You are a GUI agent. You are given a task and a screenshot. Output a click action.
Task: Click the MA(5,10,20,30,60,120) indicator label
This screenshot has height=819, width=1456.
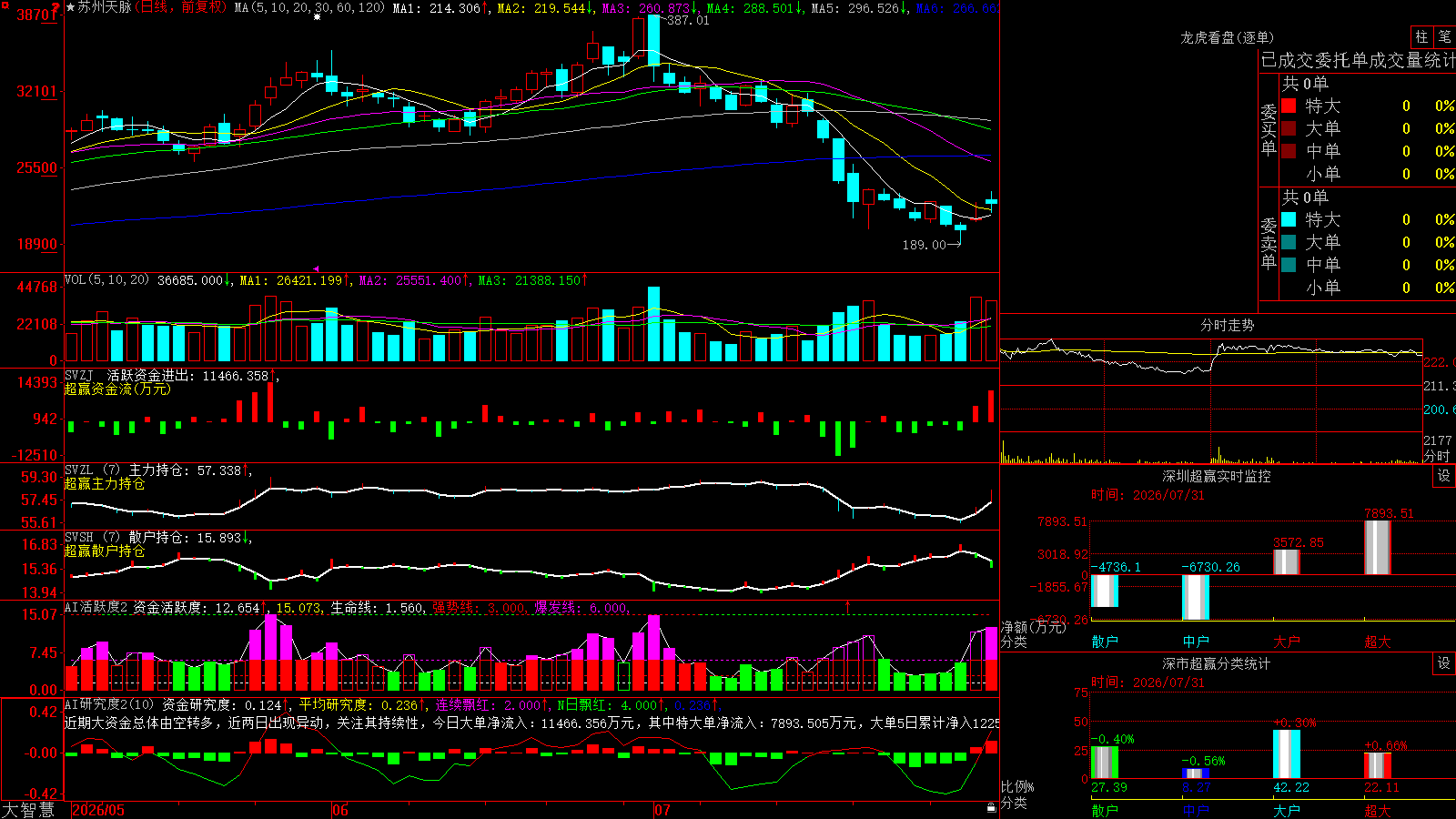click(309, 7)
